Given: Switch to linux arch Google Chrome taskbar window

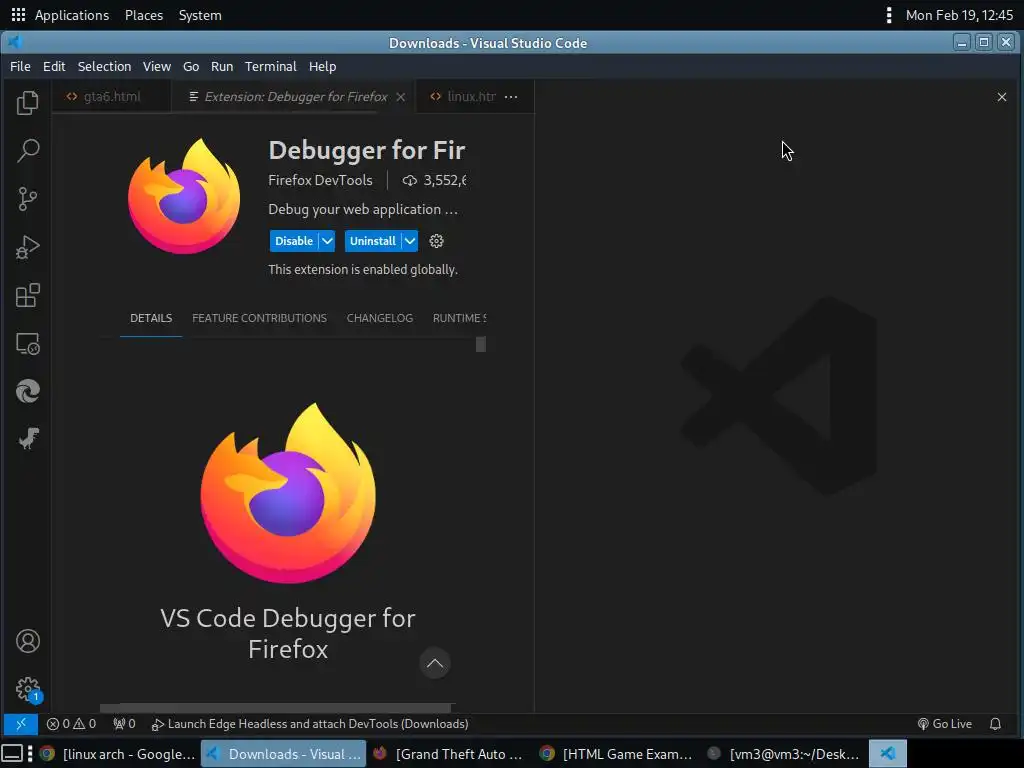Looking at the screenshot, I should (x=118, y=754).
